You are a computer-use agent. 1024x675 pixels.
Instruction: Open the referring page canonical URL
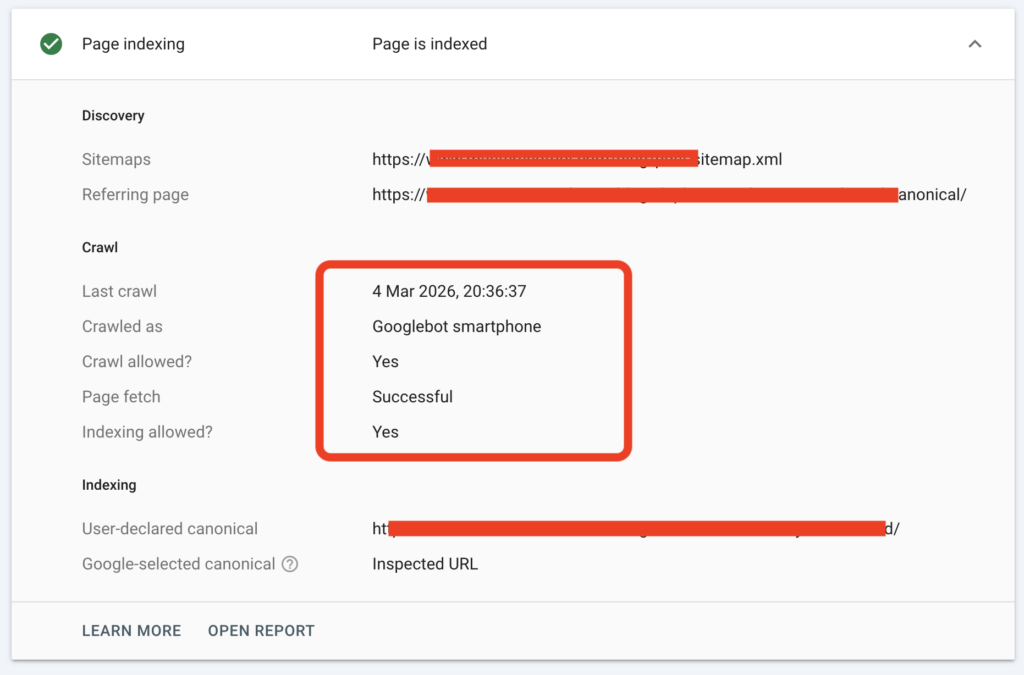tap(668, 194)
